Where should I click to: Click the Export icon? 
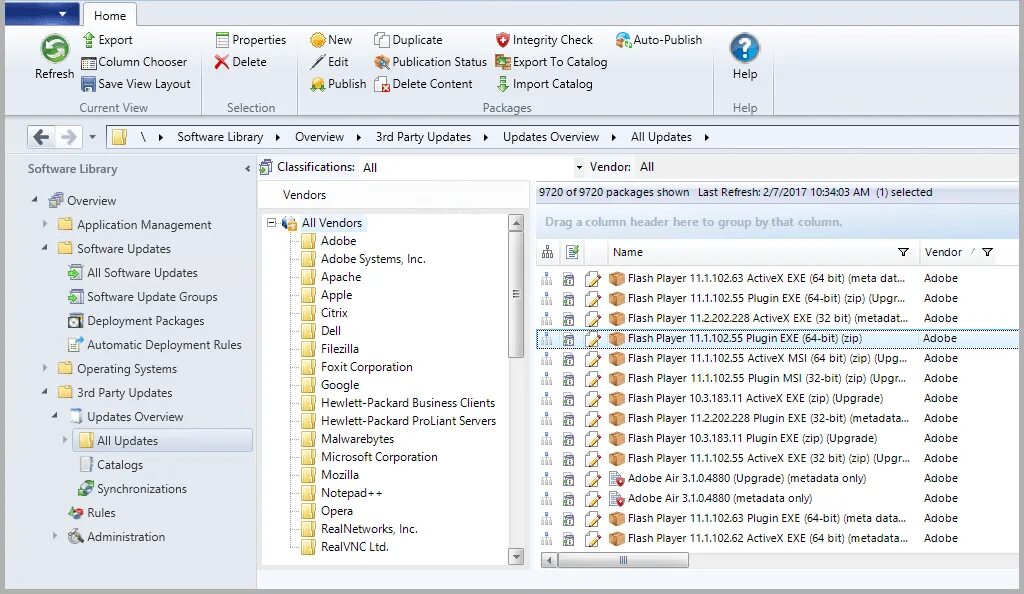[89, 40]
